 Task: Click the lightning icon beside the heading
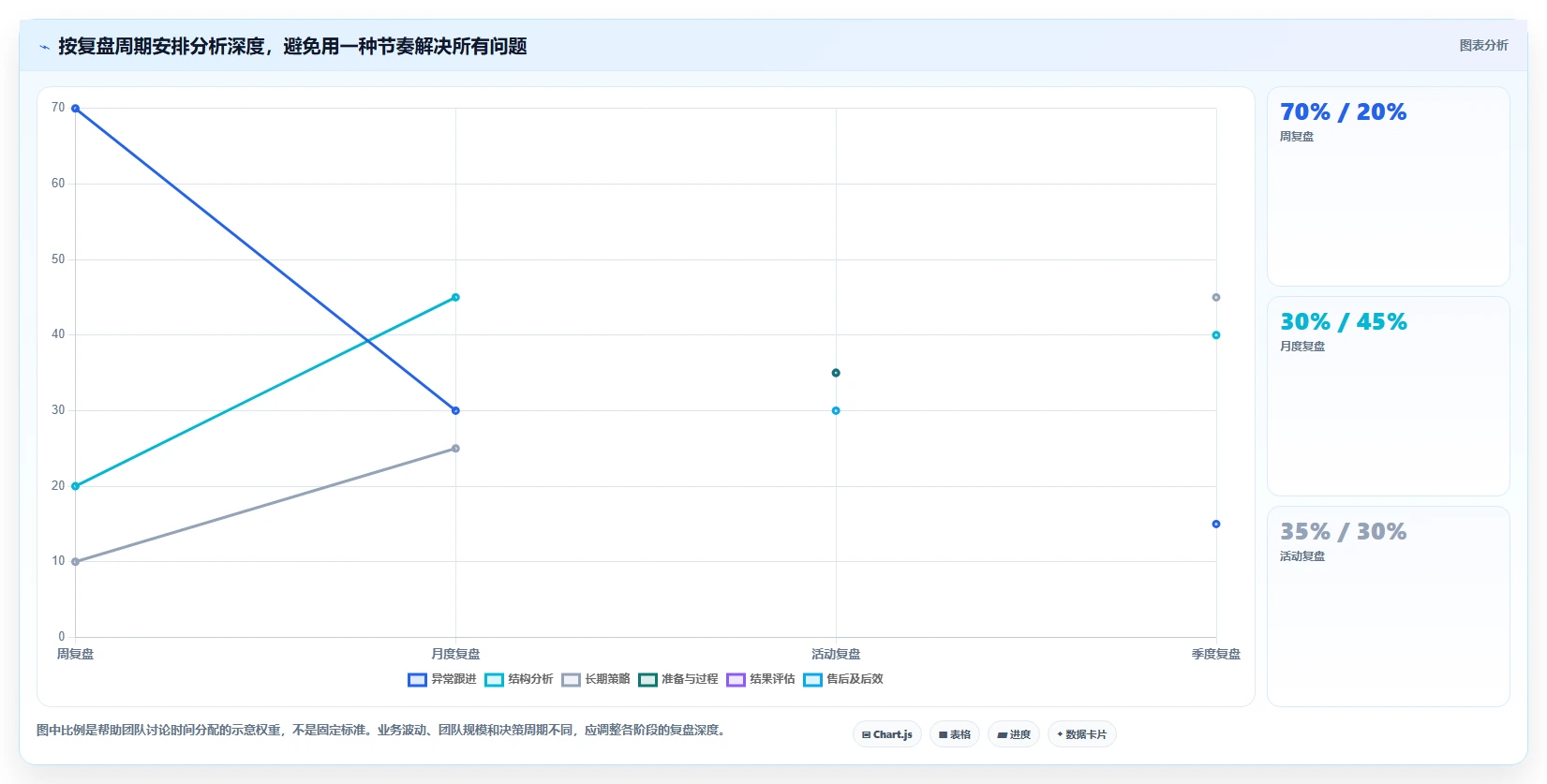coord(44,47)
